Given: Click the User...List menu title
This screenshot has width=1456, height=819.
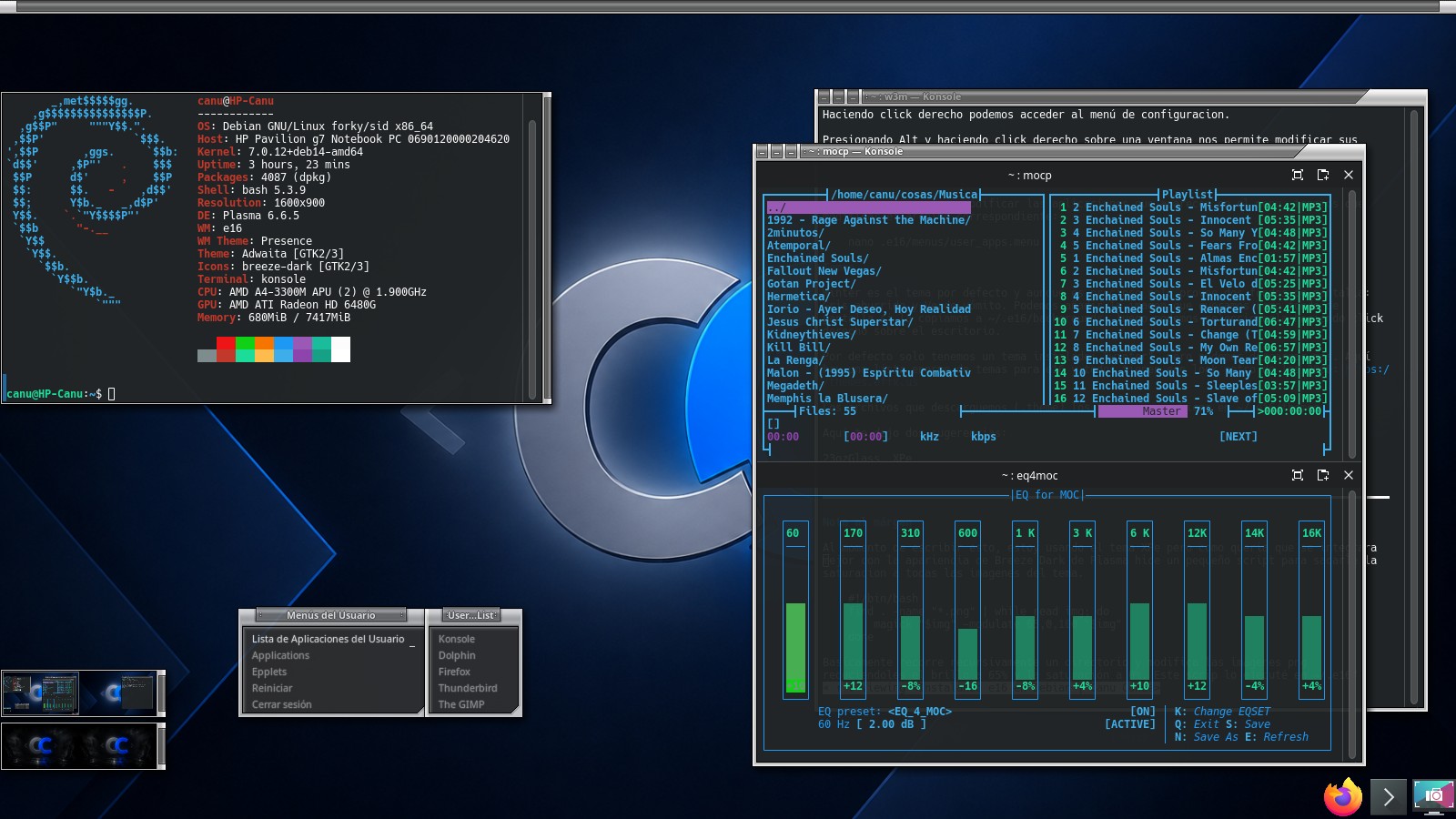Looking at the screenshot, I should [x=472, y=615].
